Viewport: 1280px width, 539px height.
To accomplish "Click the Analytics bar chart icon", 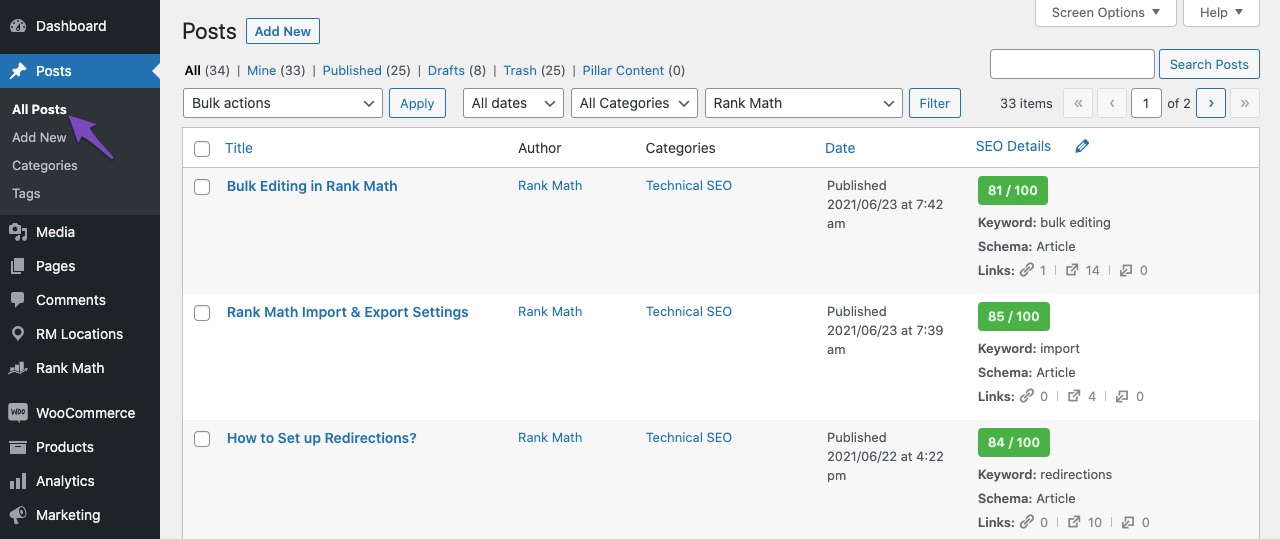I will tap(18, 481).
